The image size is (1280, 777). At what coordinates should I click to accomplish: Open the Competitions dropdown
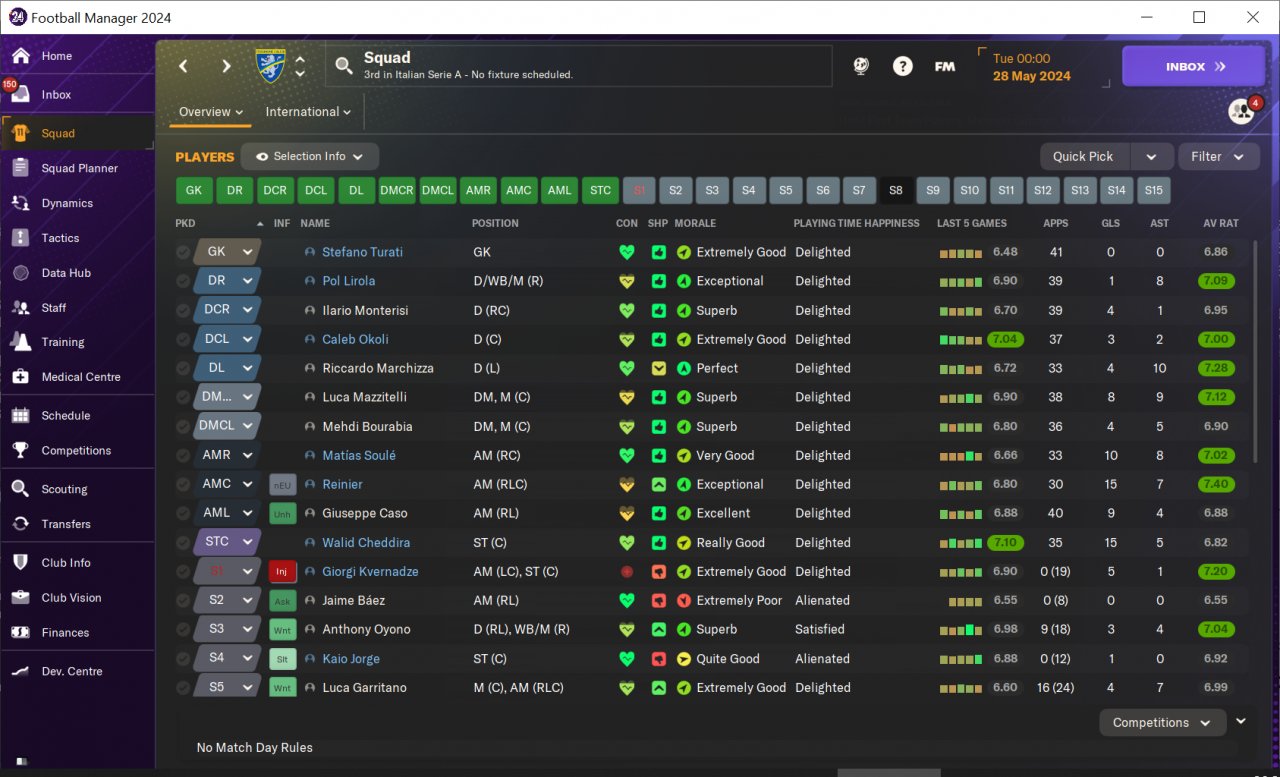1161,723
